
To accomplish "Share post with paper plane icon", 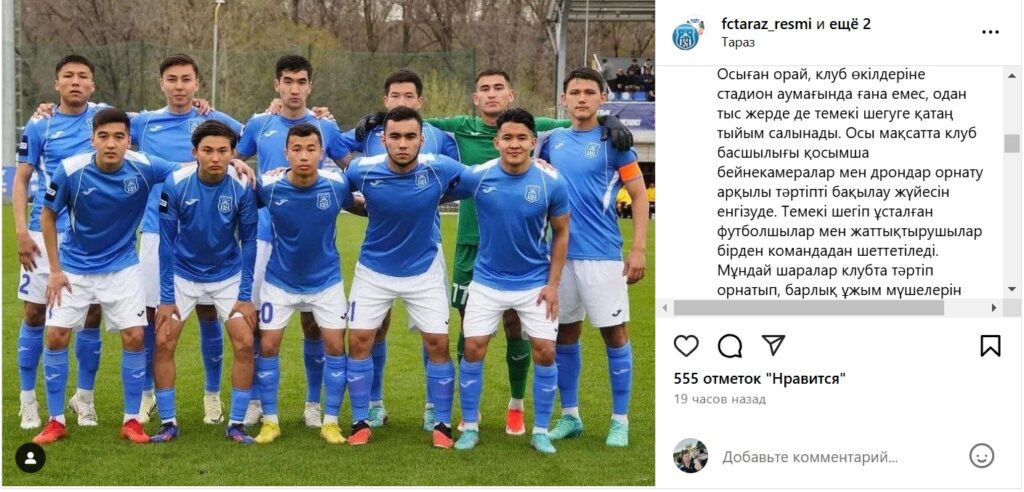I will [773, 345].
